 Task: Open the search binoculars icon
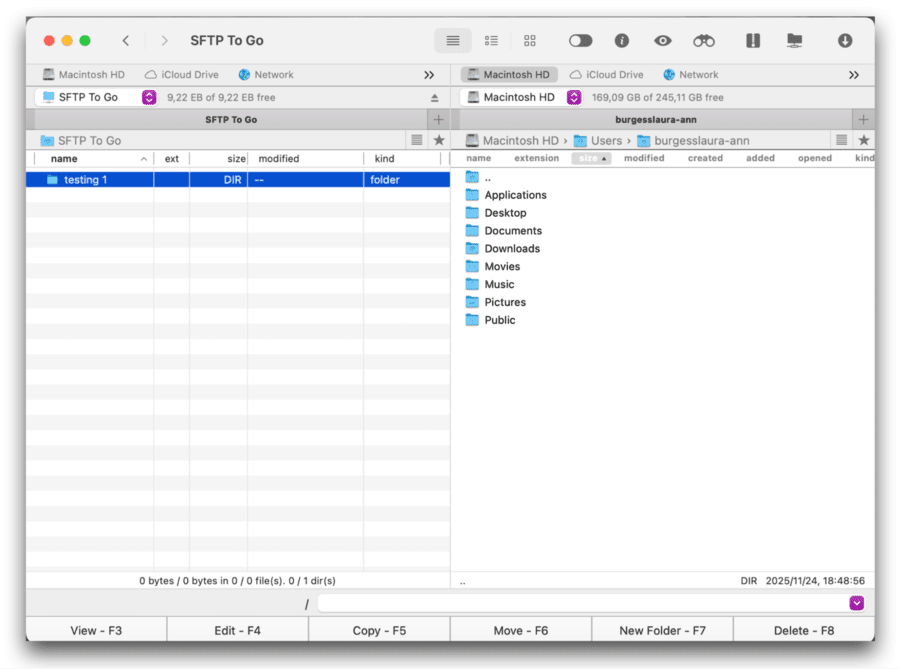pyautogui.click(x=703, y=40)
